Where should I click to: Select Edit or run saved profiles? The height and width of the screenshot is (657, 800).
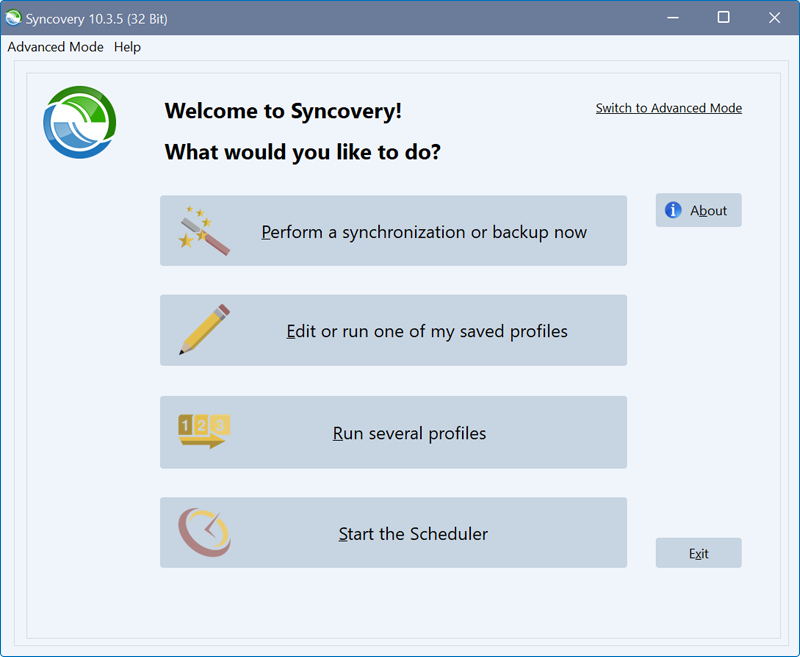pos(393,330)
